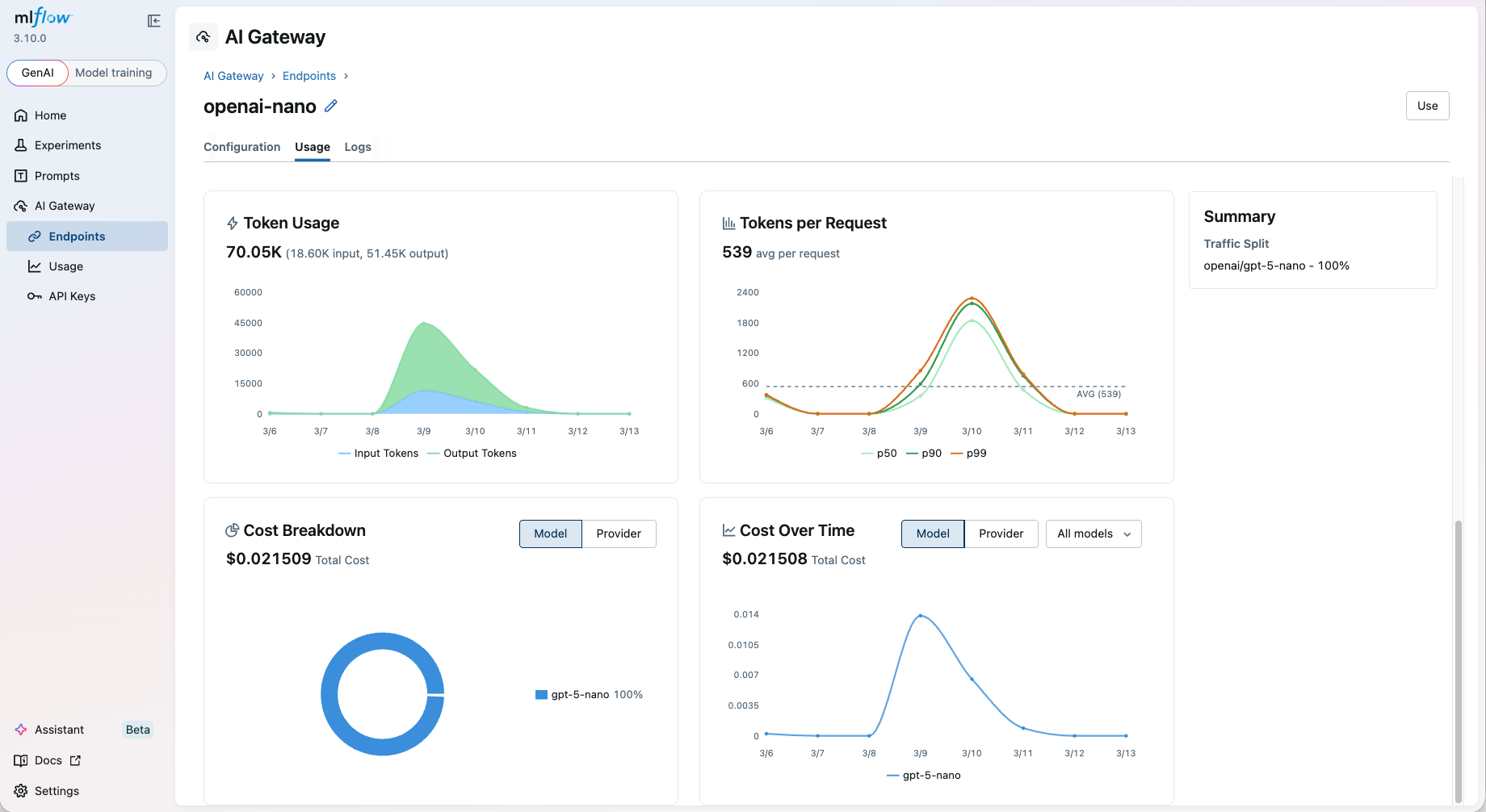Viewport: 1486px width, 812px height.
Task: Open the Prompts section
Action: point(57,175)
